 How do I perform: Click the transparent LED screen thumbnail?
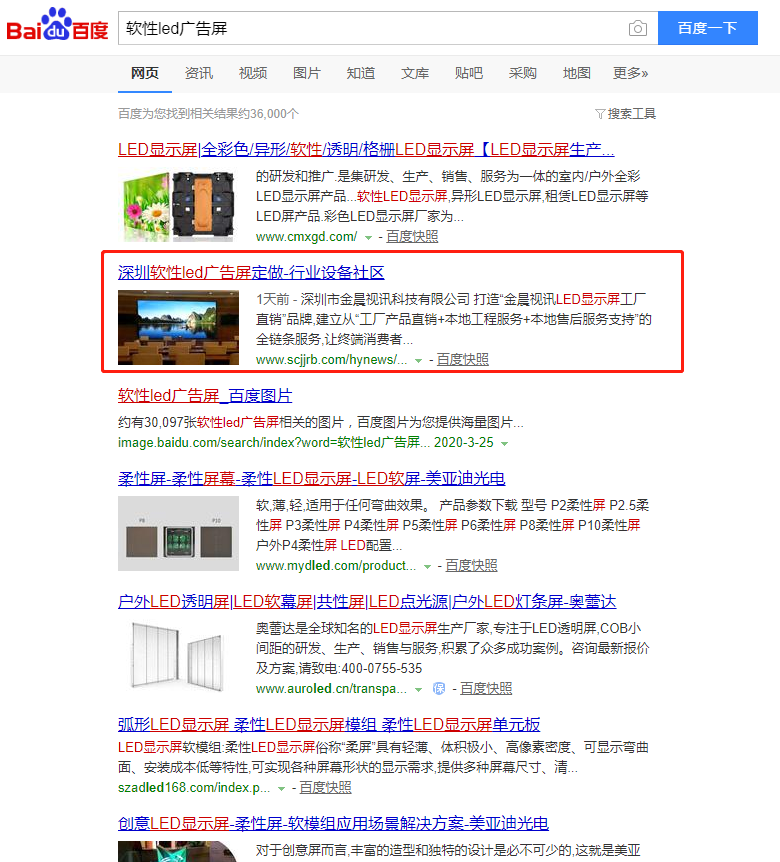tap(178, 656)
